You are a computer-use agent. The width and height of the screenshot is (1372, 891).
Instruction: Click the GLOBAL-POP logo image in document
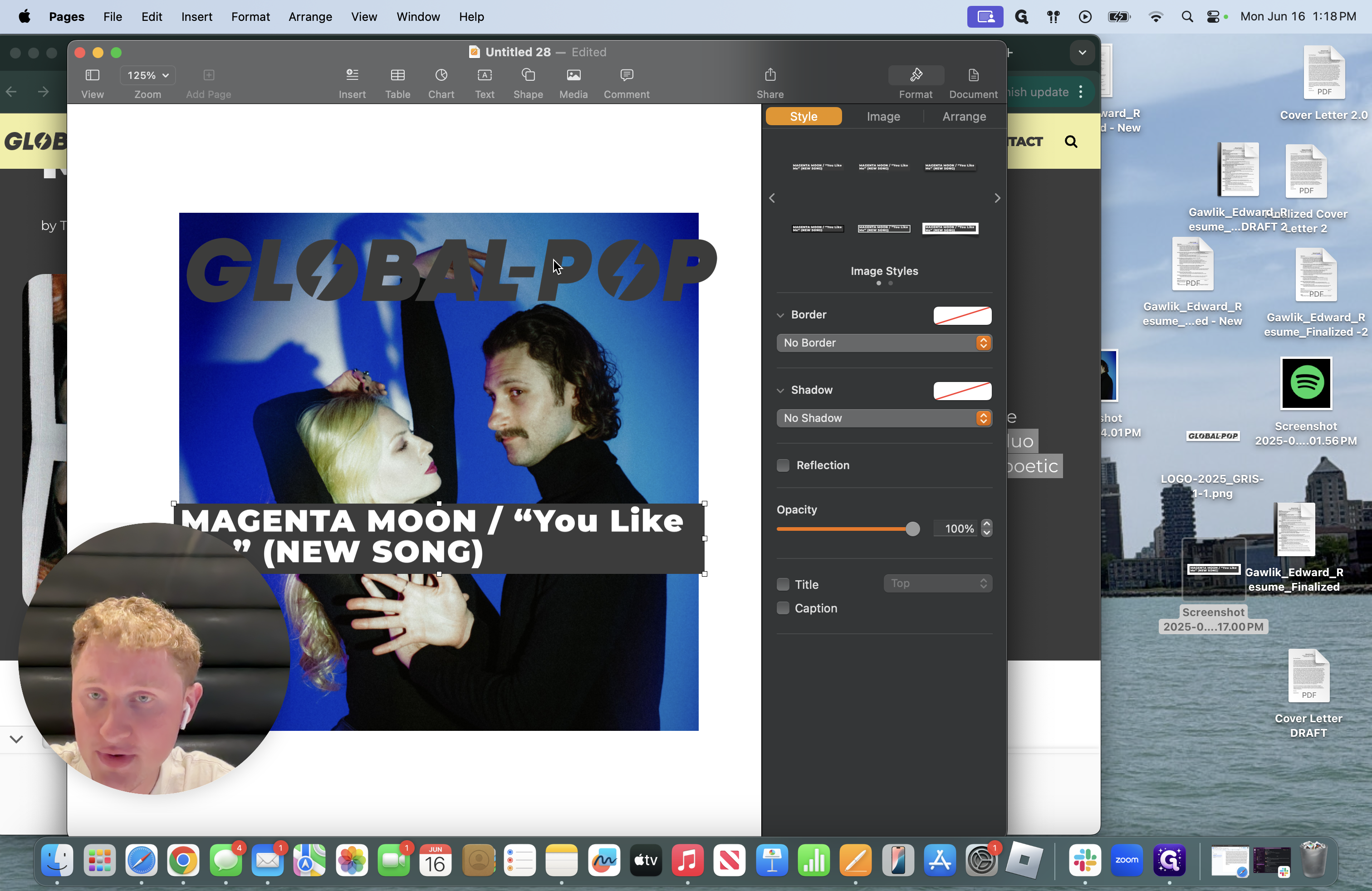pos(451,270)
